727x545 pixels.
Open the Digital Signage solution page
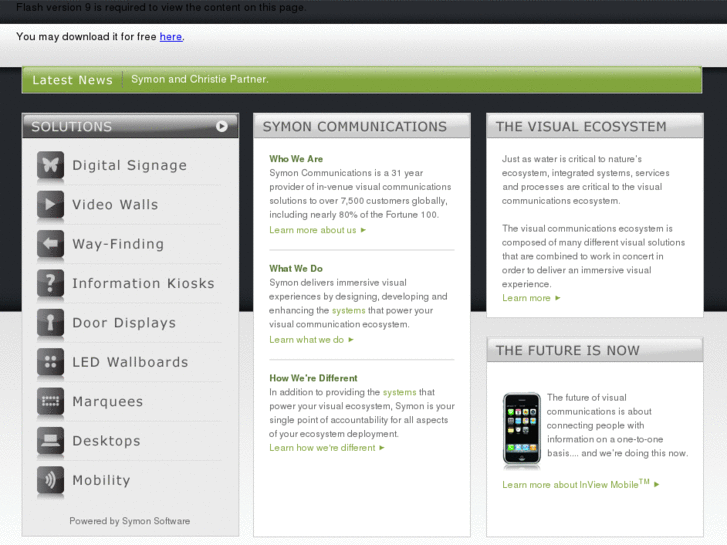[129, 166]
